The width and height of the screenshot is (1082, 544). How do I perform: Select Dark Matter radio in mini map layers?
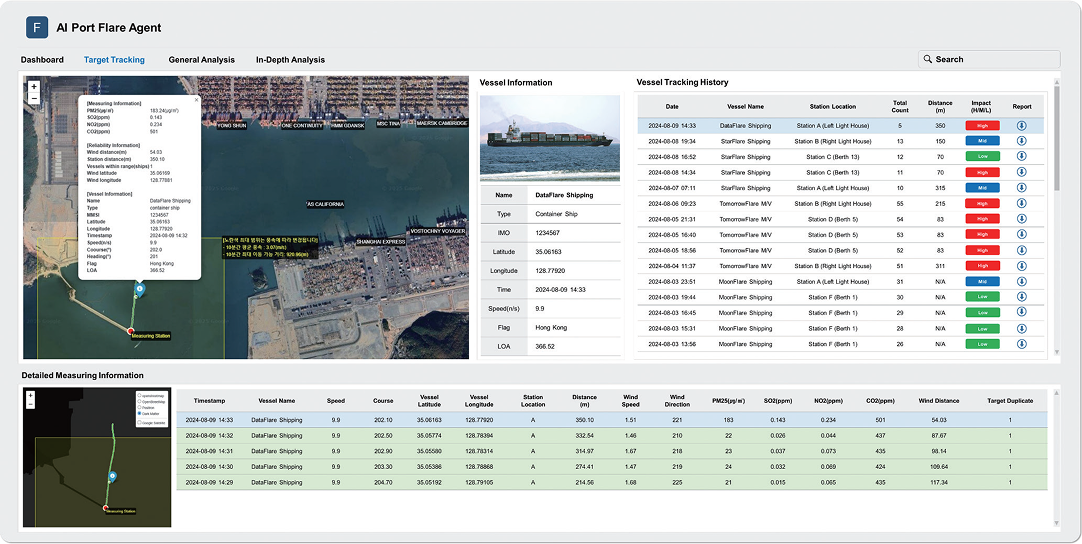click(x=141, y=415)
